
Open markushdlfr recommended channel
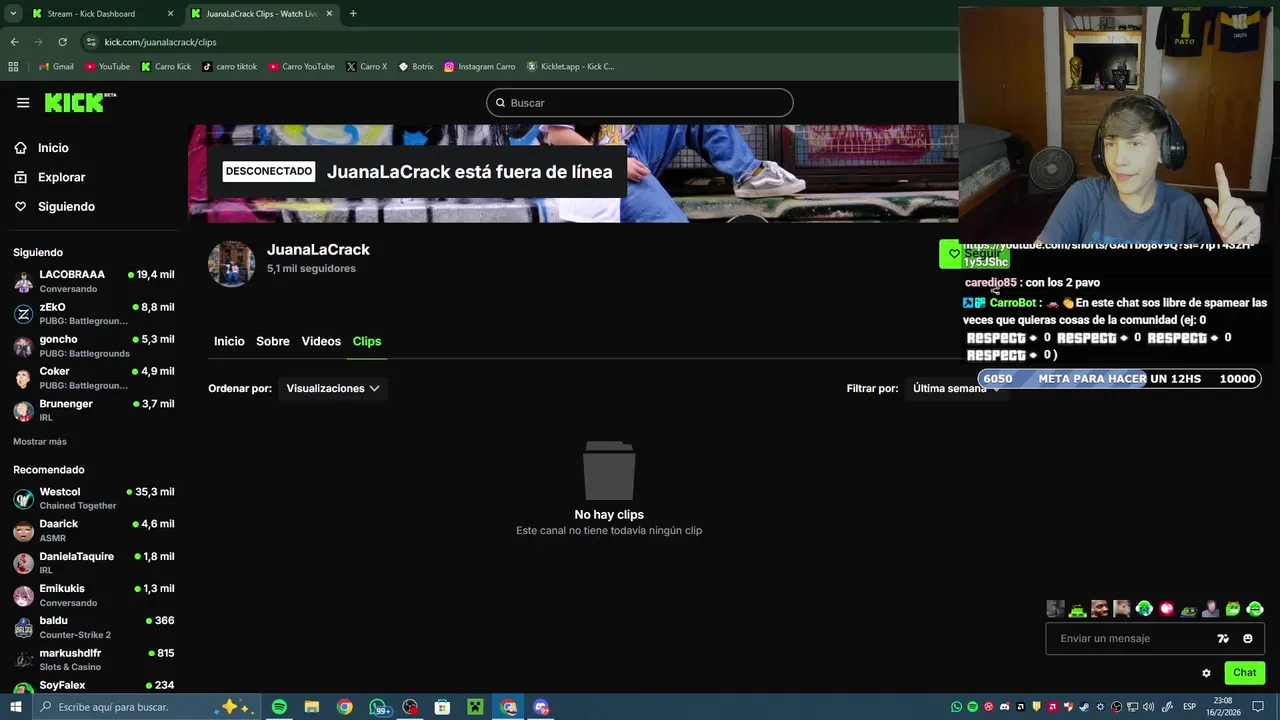coord(94,659)
